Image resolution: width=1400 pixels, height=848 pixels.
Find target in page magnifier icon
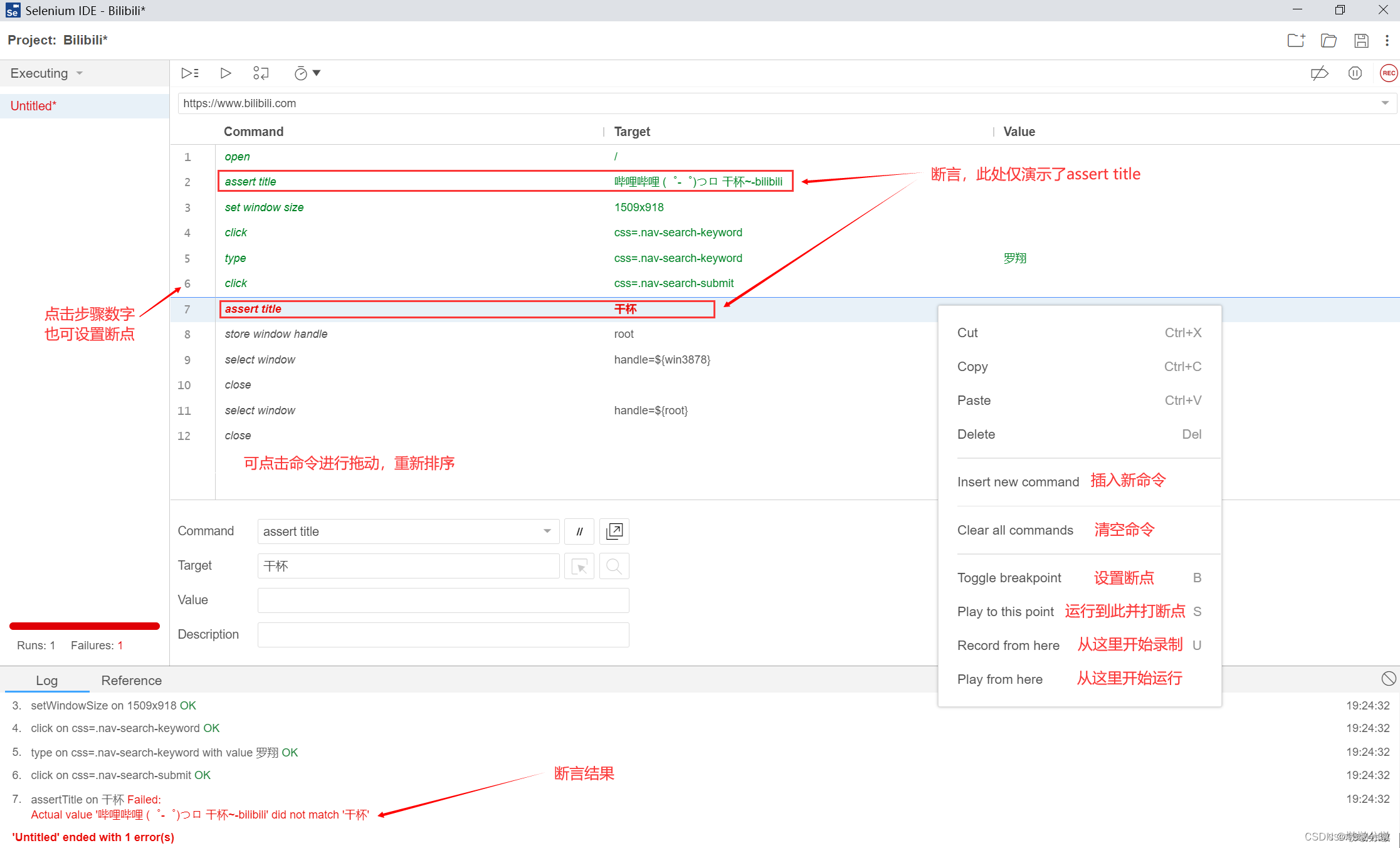[x=614, y=566]
